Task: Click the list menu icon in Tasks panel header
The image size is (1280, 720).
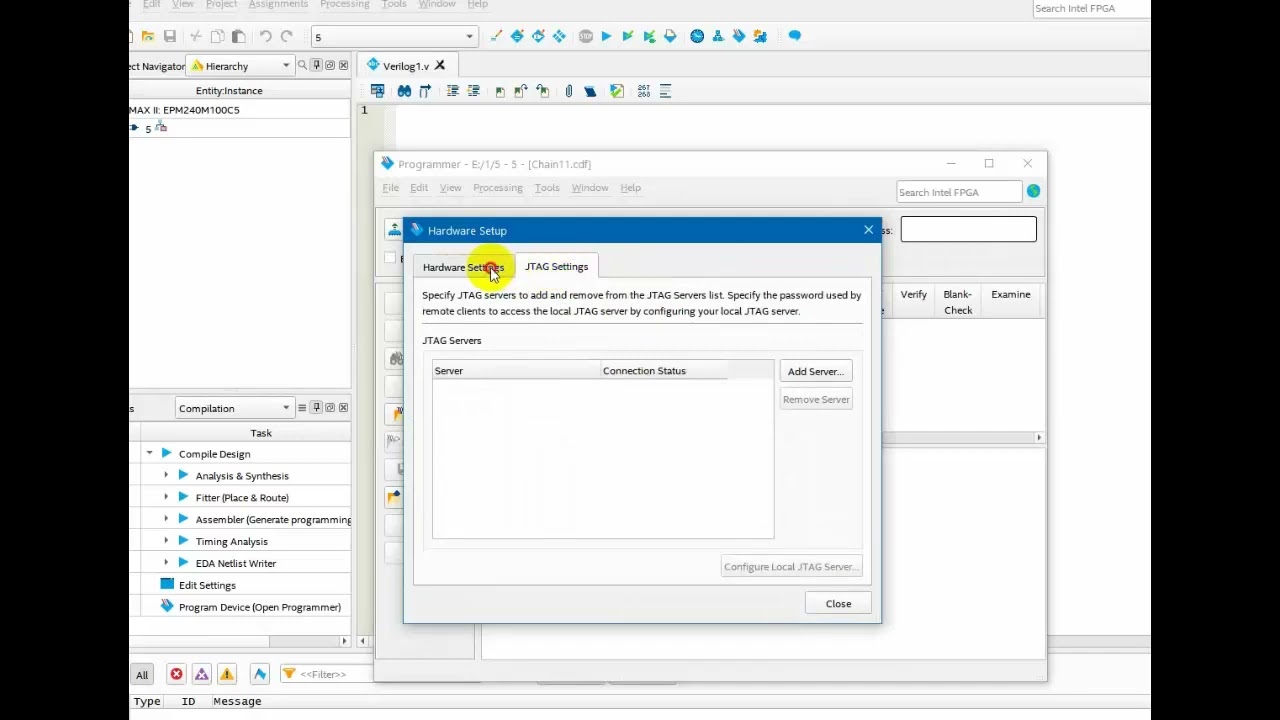Action: pyautogui.click(x=302, y=408)
